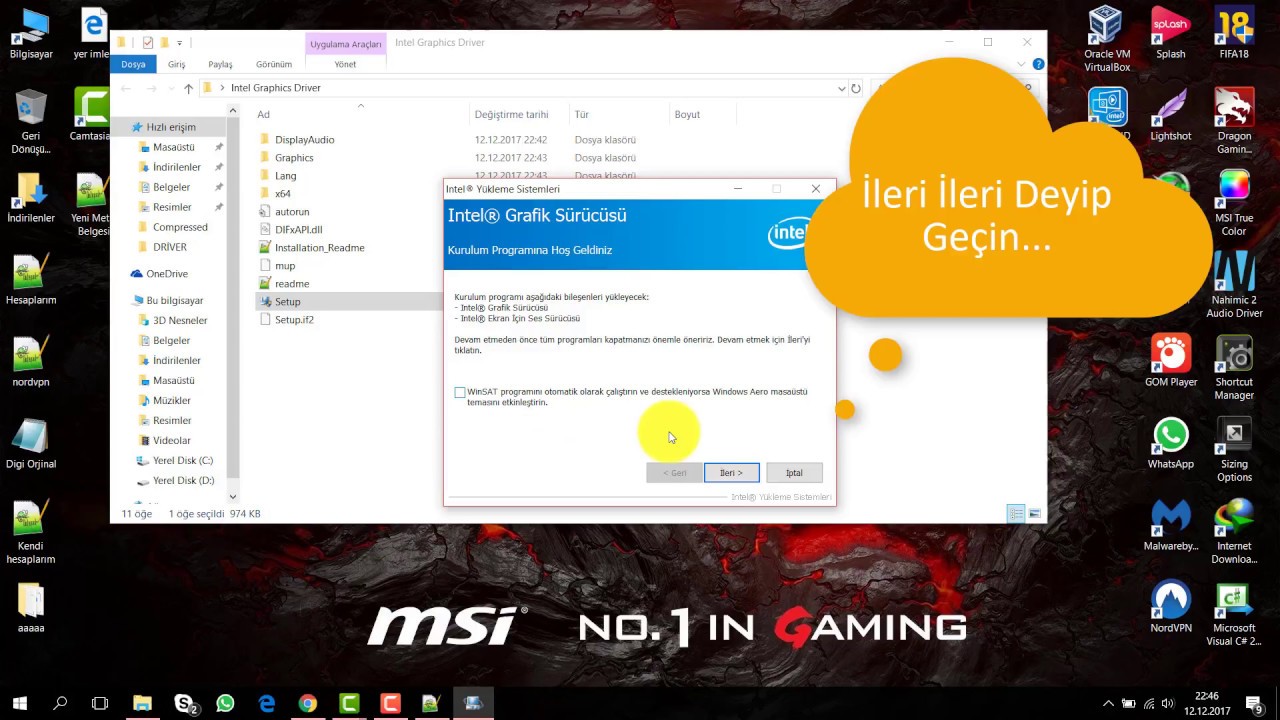Sort files by Ad column header
This screenshot has width=1280, height=720.
tap(360, 114)
